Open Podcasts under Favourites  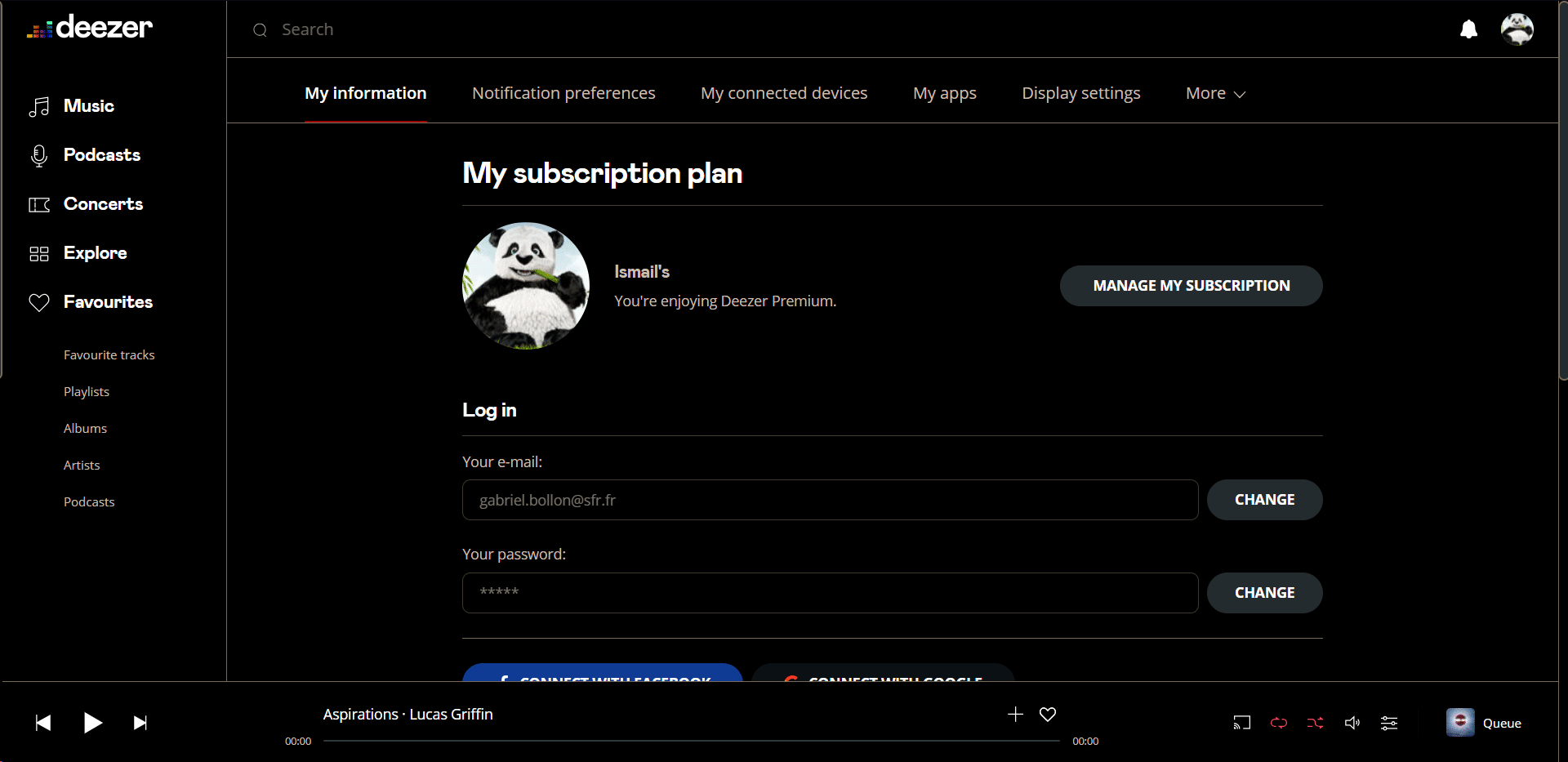click(x=89, y=502)
